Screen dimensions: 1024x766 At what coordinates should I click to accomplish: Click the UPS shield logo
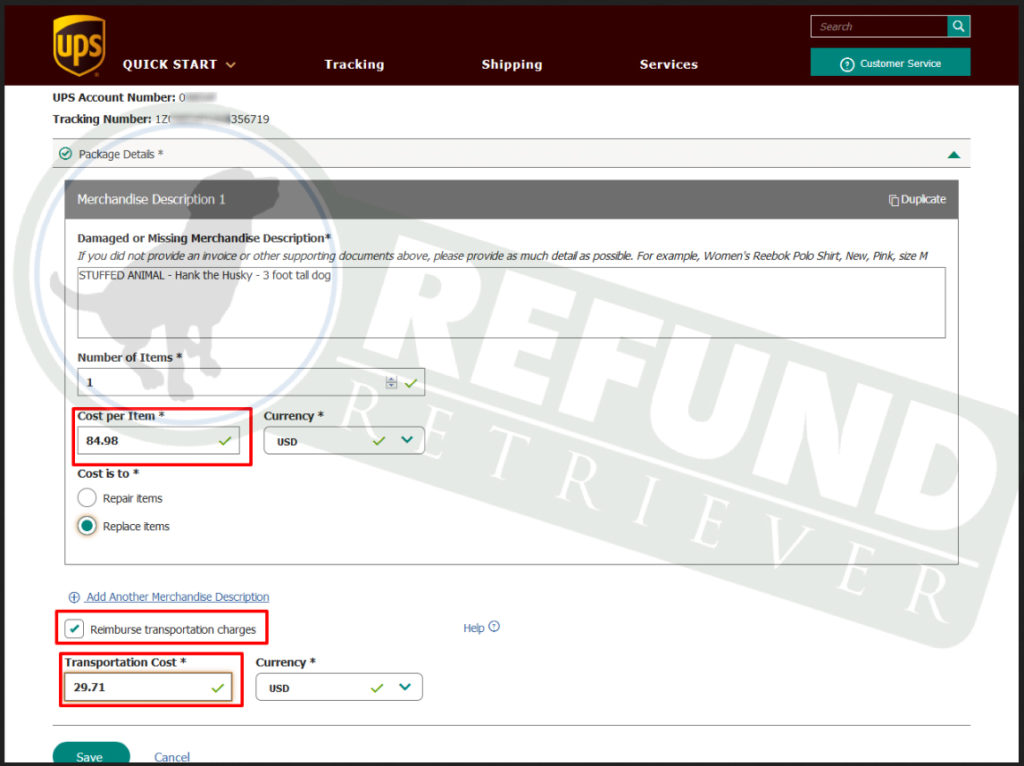tap(79, 46)
